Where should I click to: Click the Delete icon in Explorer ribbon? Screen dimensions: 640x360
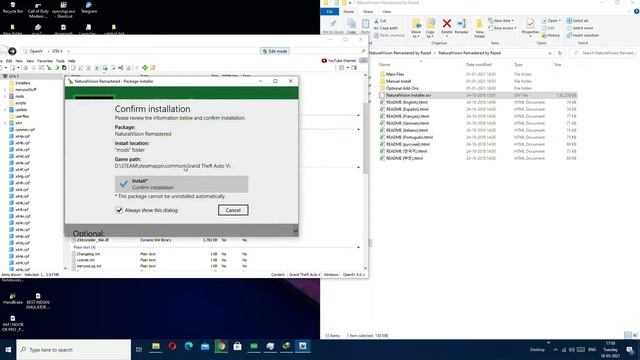pyautogui.click(x=447, y=26)
